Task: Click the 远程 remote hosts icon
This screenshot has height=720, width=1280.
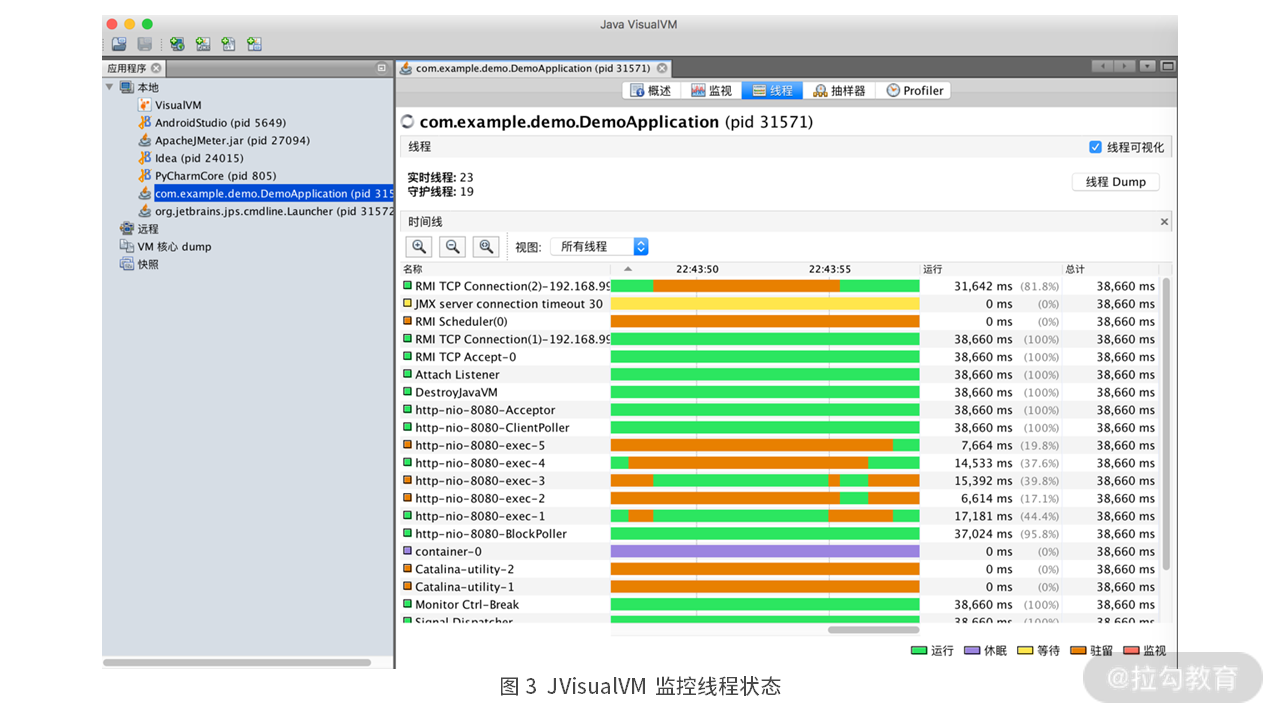Action: click(127, 229)
